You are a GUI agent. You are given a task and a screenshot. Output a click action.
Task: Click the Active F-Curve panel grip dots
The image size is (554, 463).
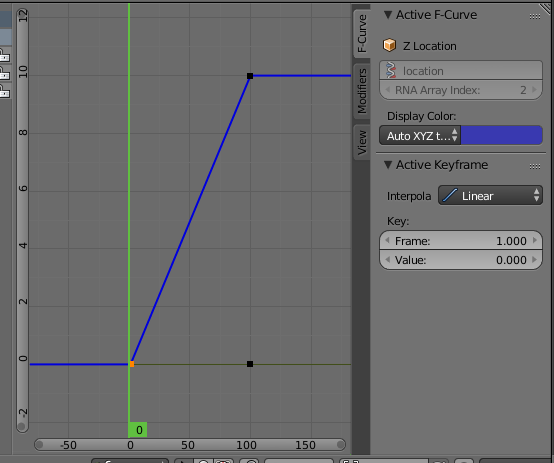(x=535, y=17)
